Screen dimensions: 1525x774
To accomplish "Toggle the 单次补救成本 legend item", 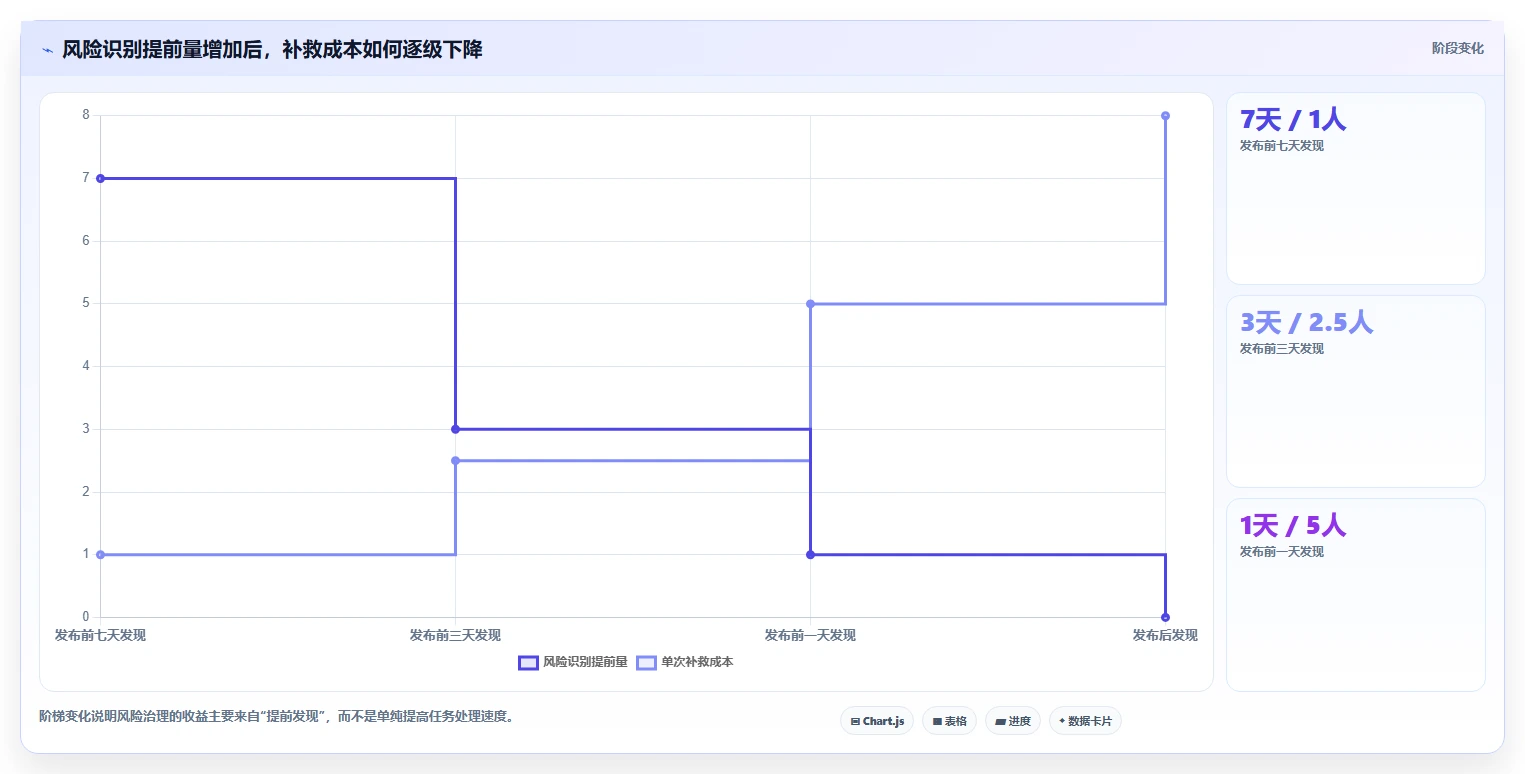I will tap(685, 662).
